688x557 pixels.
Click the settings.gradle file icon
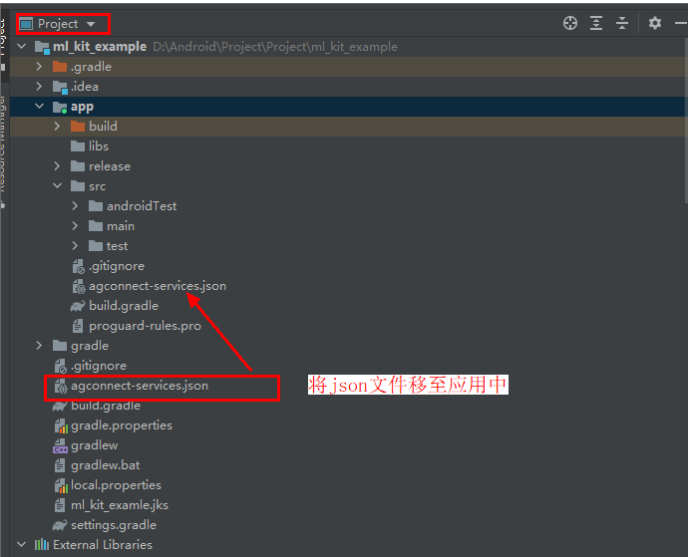click(60, 525)
